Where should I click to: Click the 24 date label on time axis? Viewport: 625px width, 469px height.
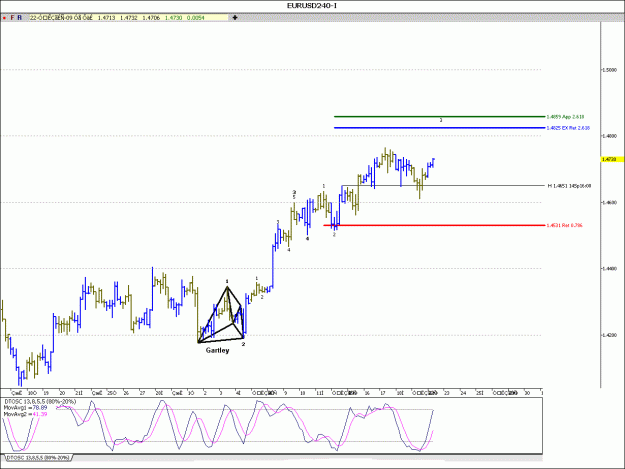(x=463, y=393)
